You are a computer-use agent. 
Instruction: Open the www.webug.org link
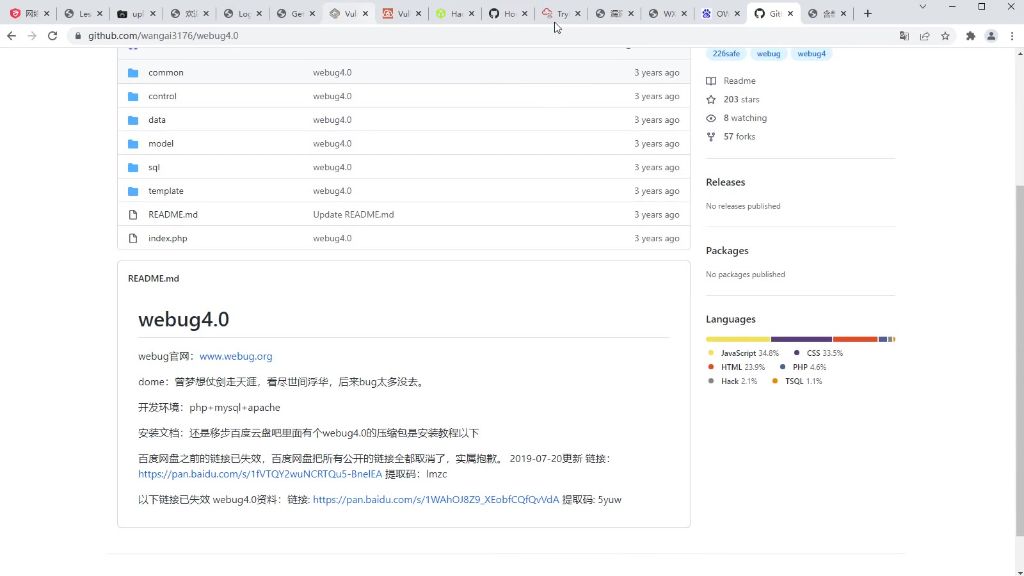tap(236, 357)
